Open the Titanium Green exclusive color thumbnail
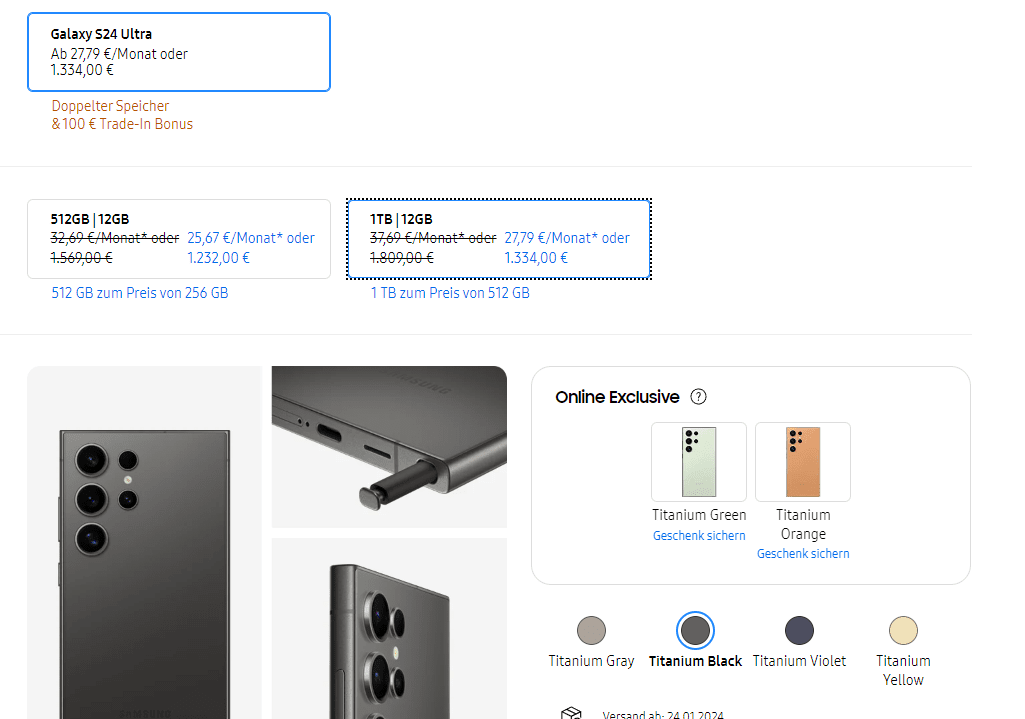Screen dimensions: 1025x719 coord(699,462)
